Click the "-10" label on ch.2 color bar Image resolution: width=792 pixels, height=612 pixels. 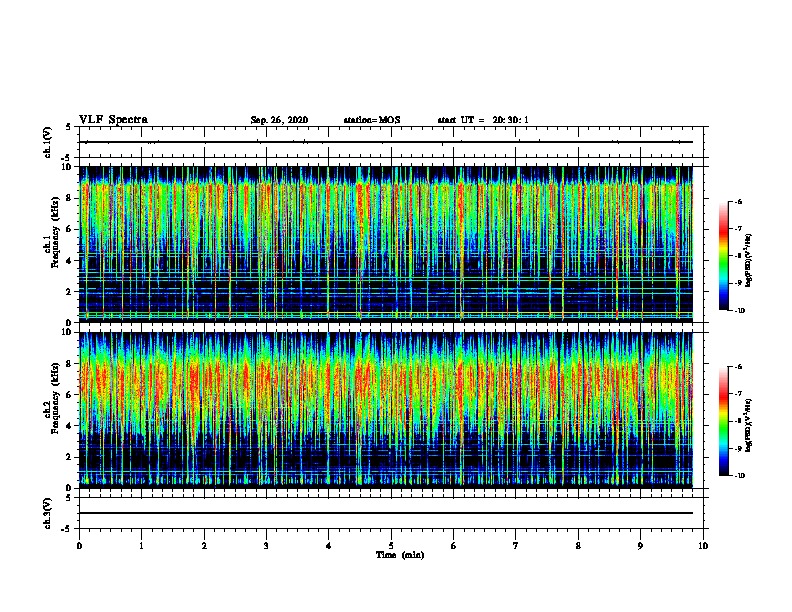coord(739,476)
